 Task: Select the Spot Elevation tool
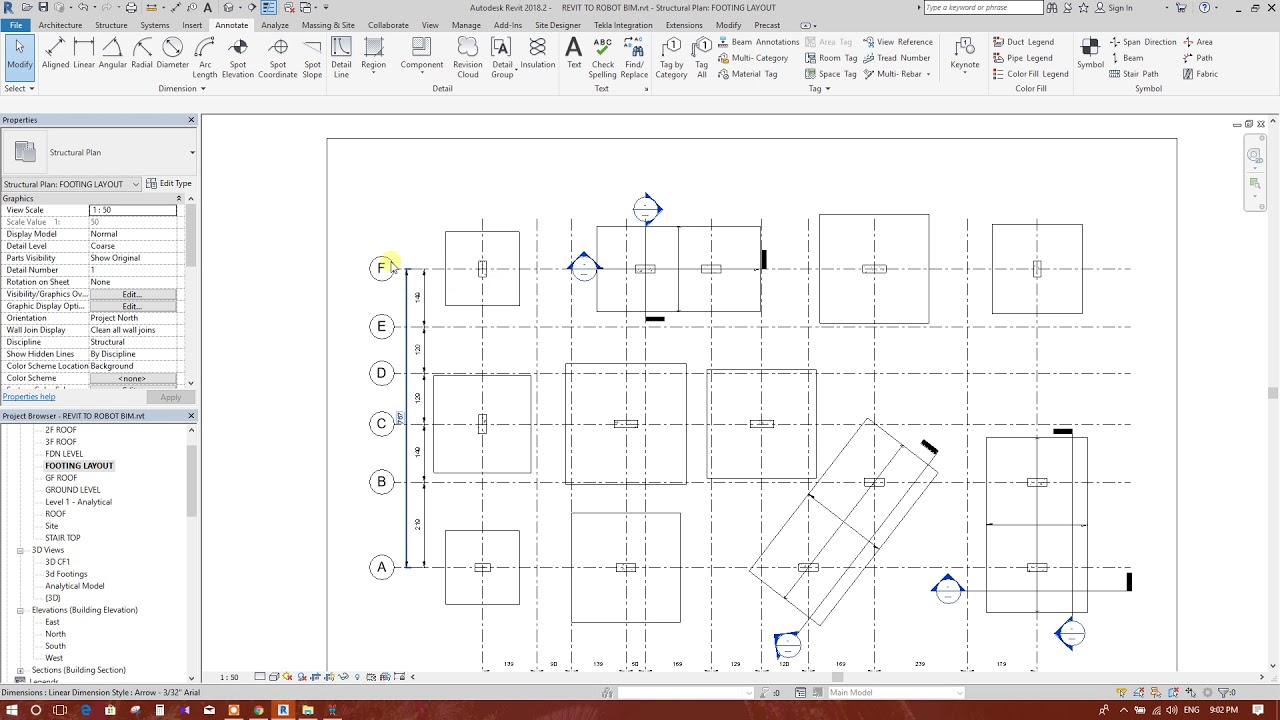click(238, 55)
